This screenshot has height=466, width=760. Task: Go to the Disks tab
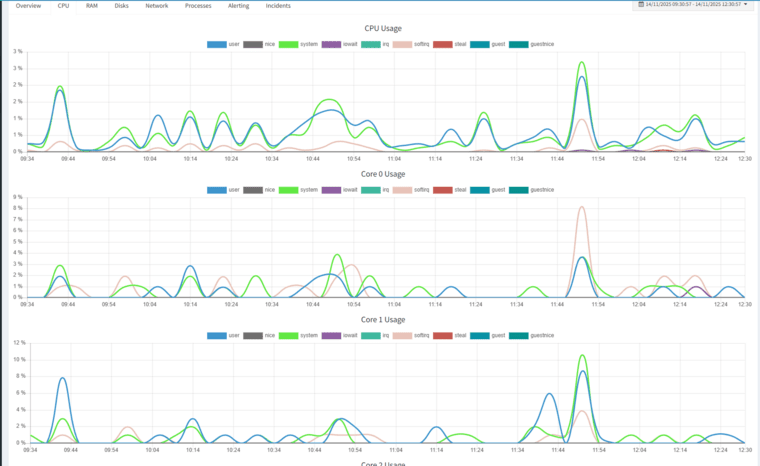[x=122, y=6]
